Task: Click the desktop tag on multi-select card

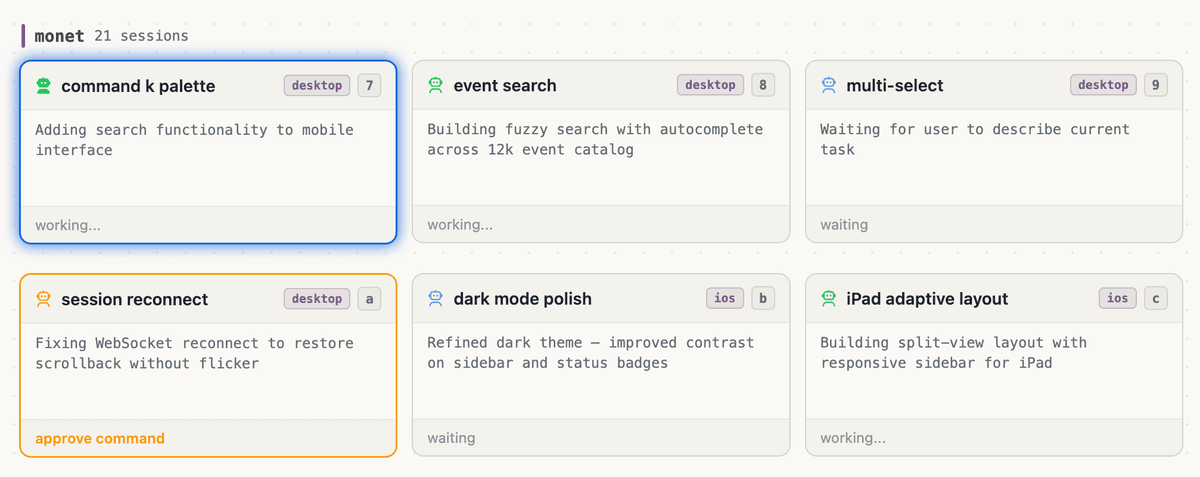Action: pos(1103,86)
